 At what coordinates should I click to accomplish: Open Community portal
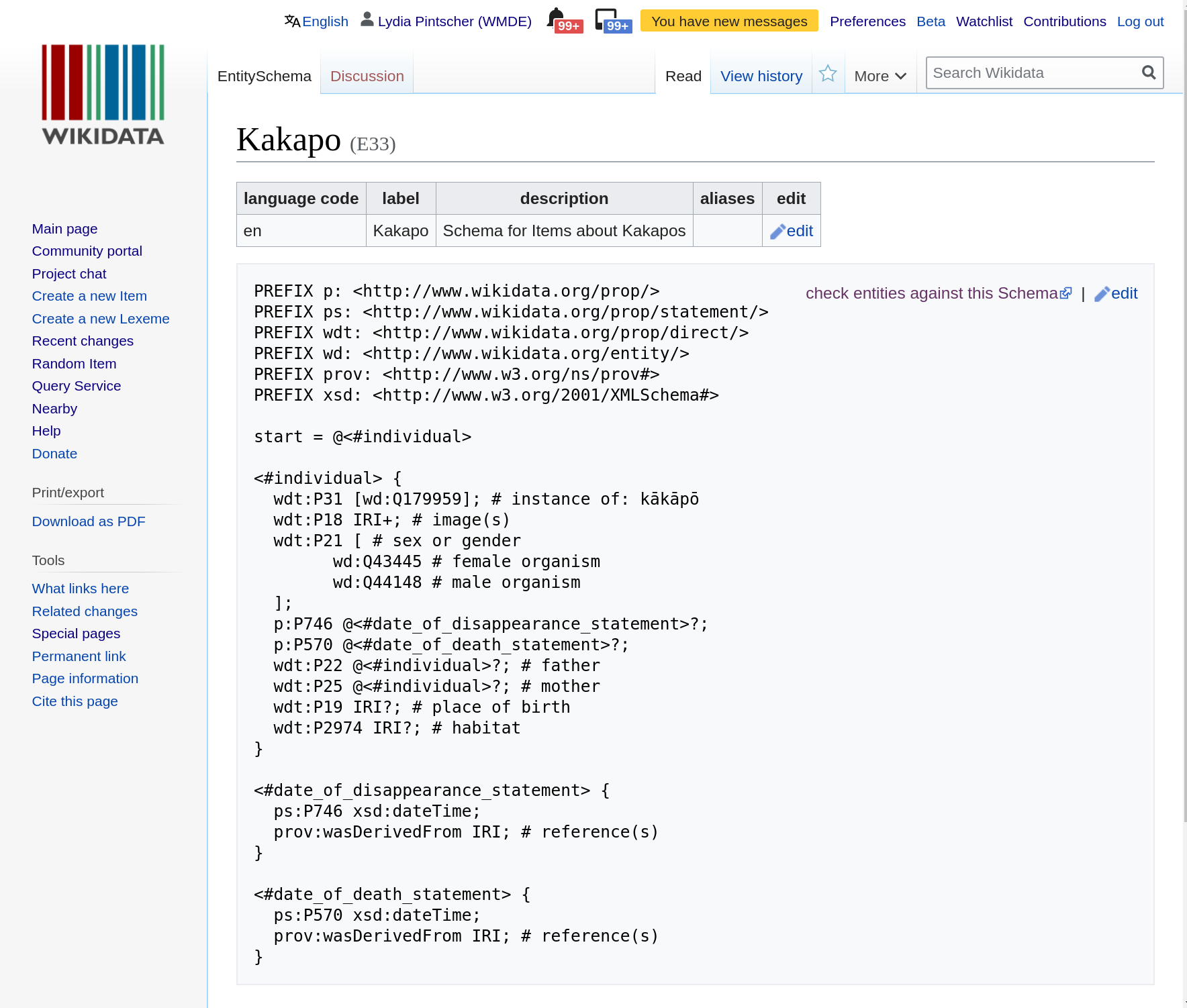click(x=87, y=251)
